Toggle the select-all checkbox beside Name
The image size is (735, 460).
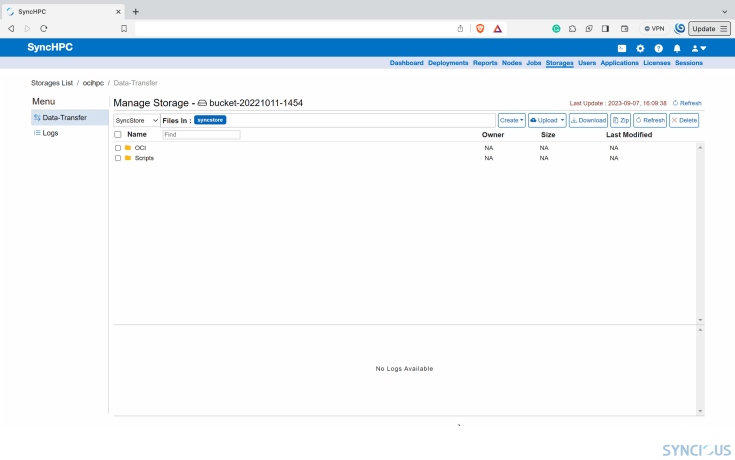click(118, 135)
